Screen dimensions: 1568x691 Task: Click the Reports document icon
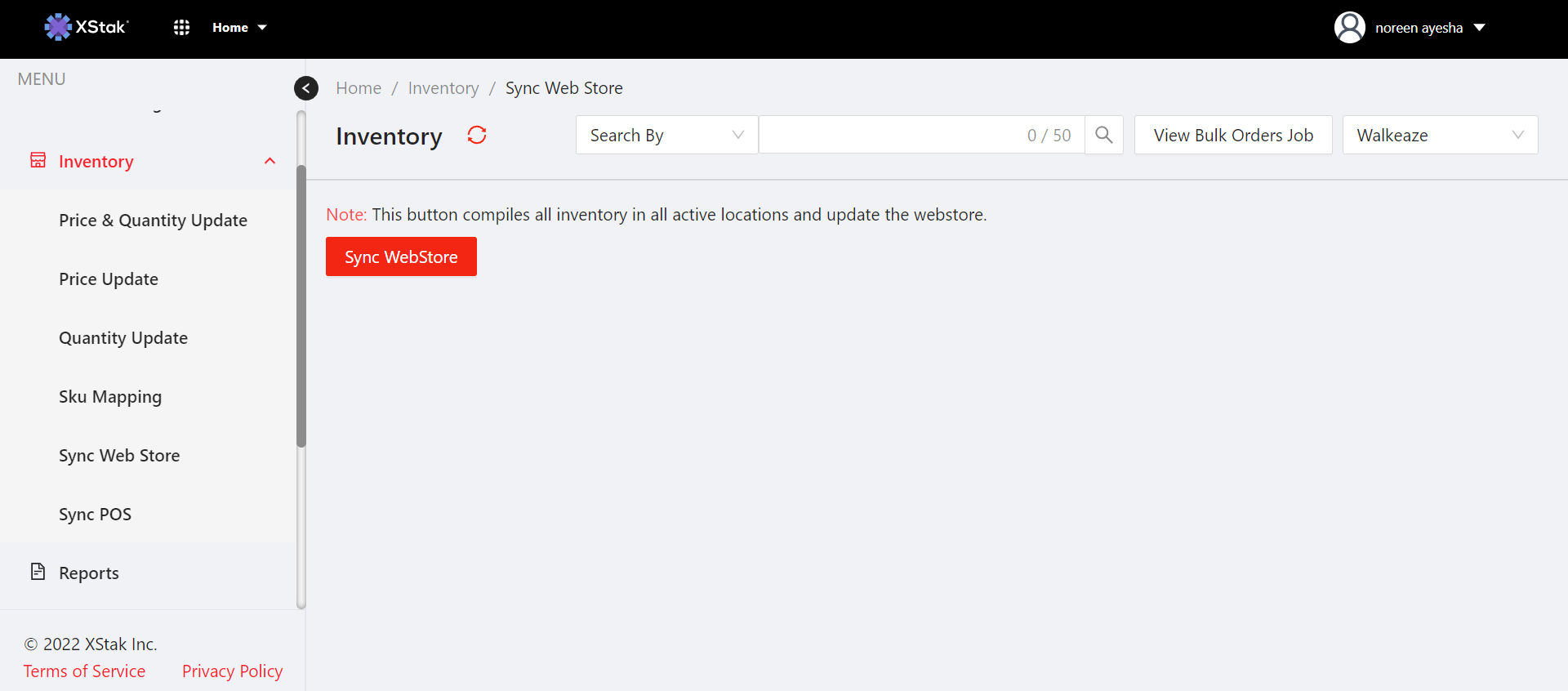tap(38, 572)
